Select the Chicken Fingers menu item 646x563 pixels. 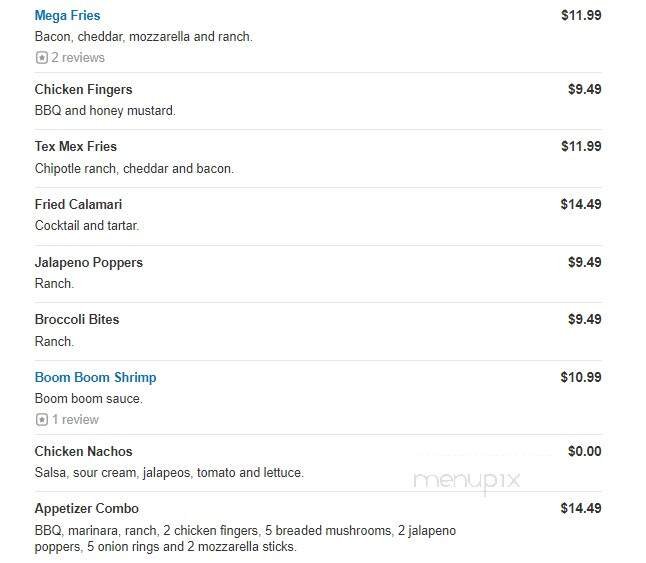click(83, 89)
